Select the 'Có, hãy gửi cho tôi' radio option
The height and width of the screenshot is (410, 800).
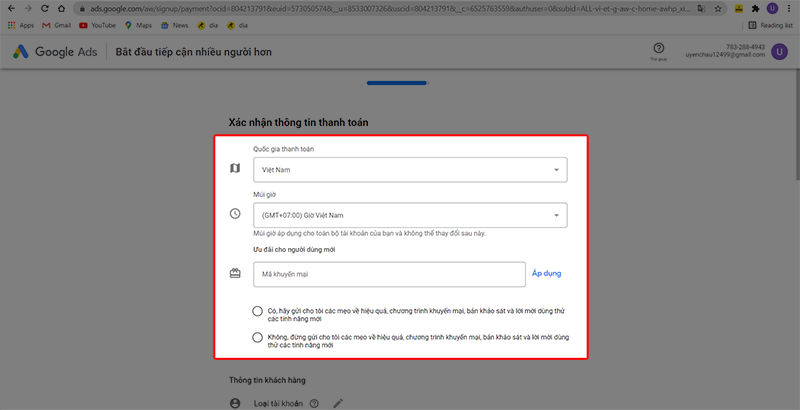click(259, 311)
